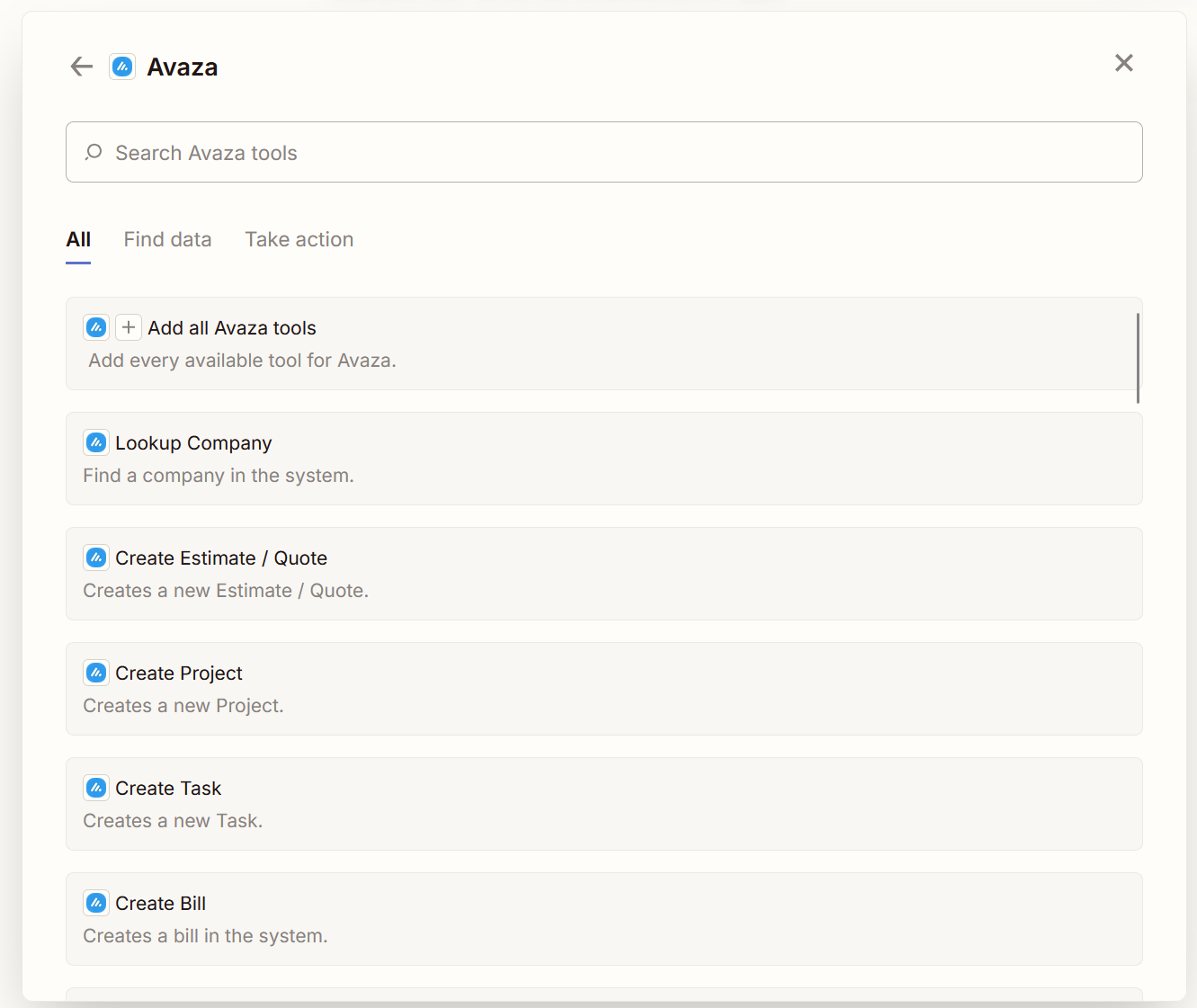Click the tools list vertical scrollbar
This screenshot has width=1197, height=1008.
(x=1138, y=358)
